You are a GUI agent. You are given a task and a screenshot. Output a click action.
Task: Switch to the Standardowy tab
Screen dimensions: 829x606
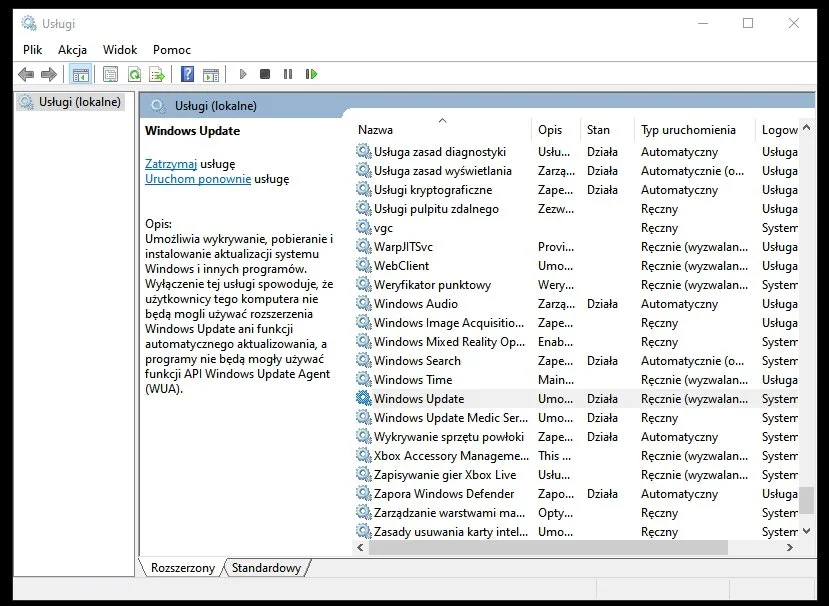click(x=266, y=568)
